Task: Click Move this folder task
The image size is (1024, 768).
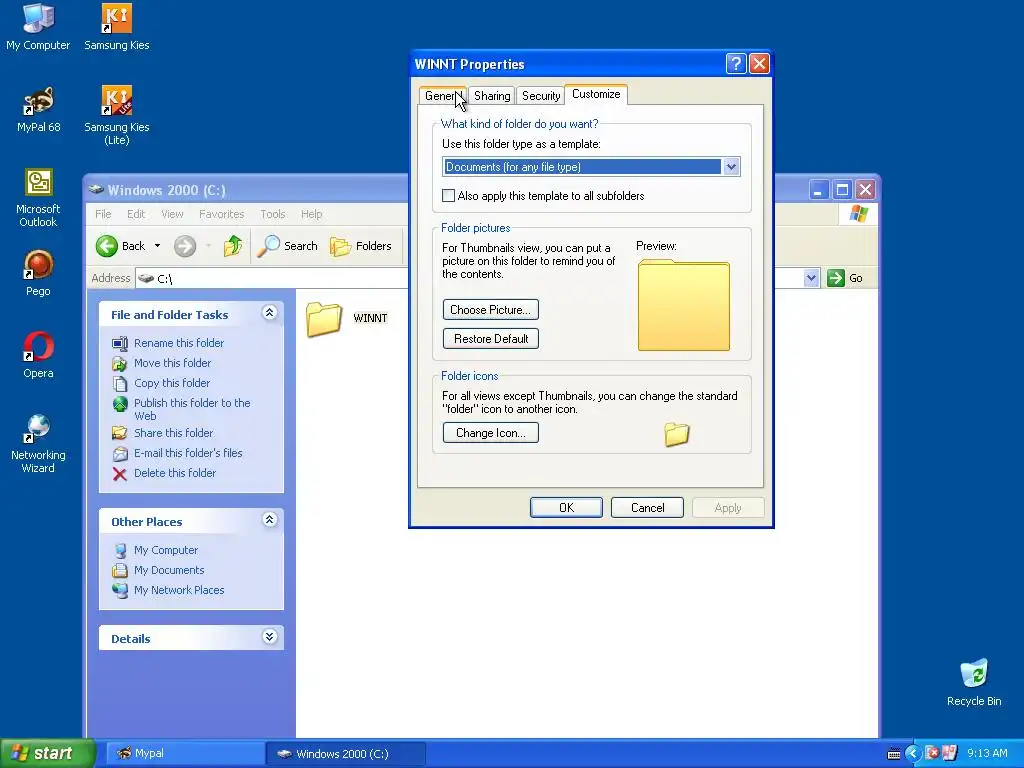Action: coord(172,363)
